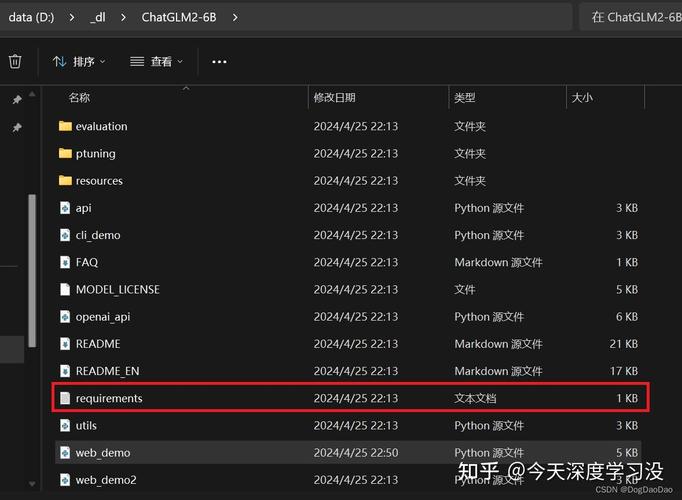The image size is (682, 500).
Task: Expand chevron after data (D:) breadcrumb
Action: click(x=72, y=17)
